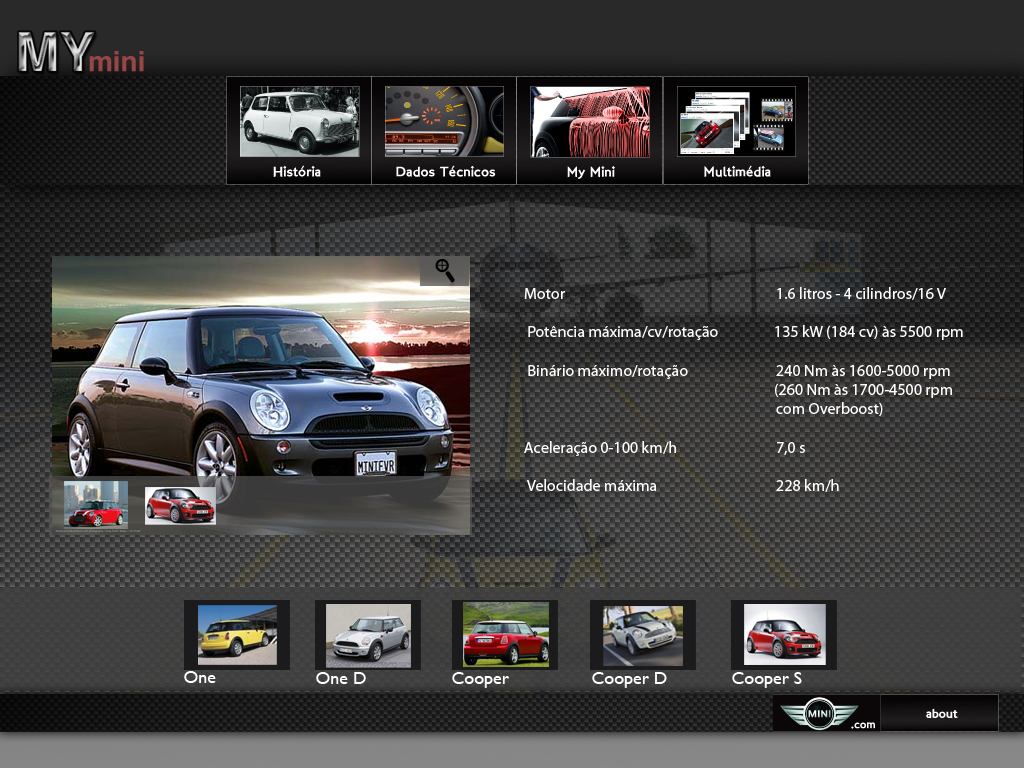Click the about button
Screen dimensions: 1024x768
[940, 714]
